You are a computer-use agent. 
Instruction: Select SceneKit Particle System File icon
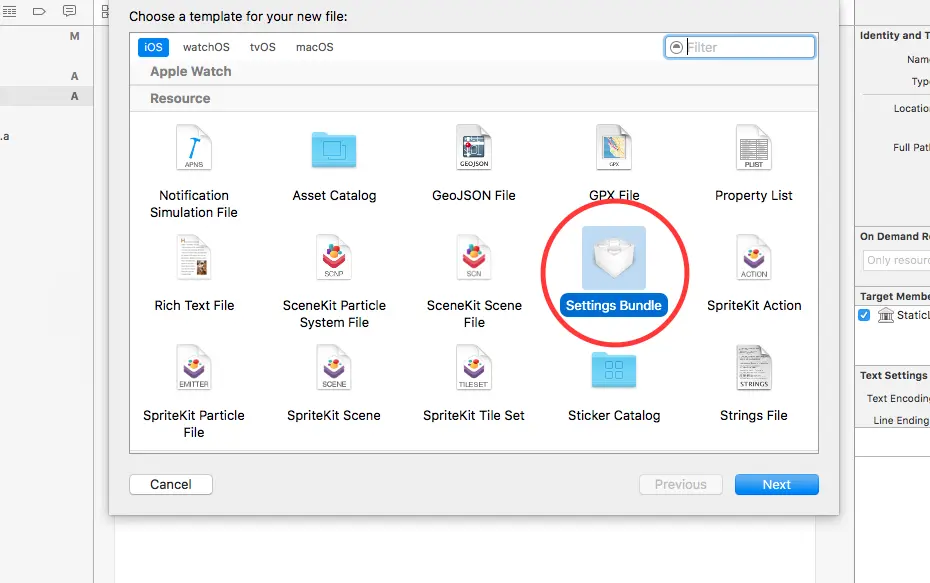[334, 257]
